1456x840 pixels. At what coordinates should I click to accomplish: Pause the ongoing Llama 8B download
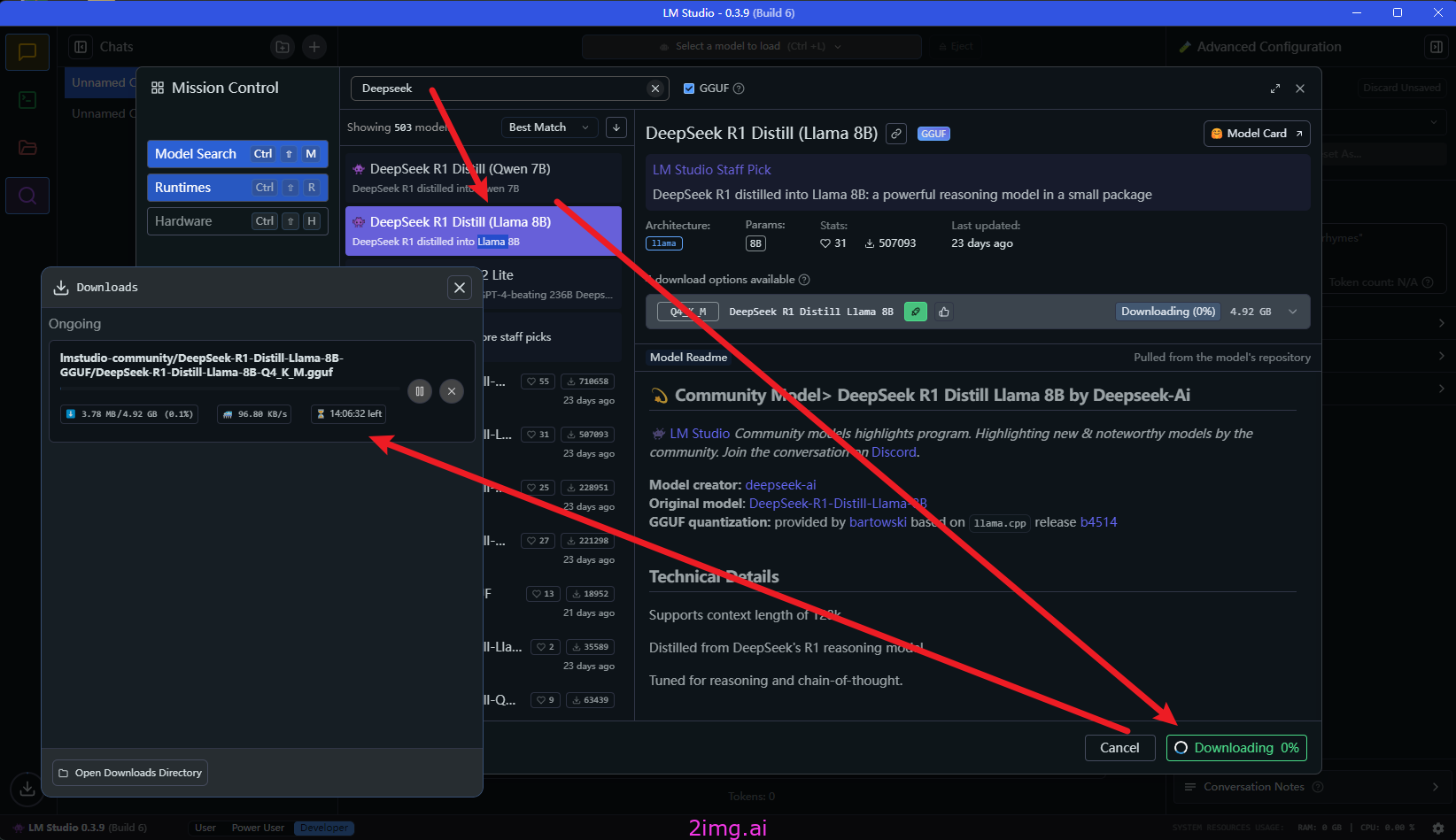pos(420,390)
